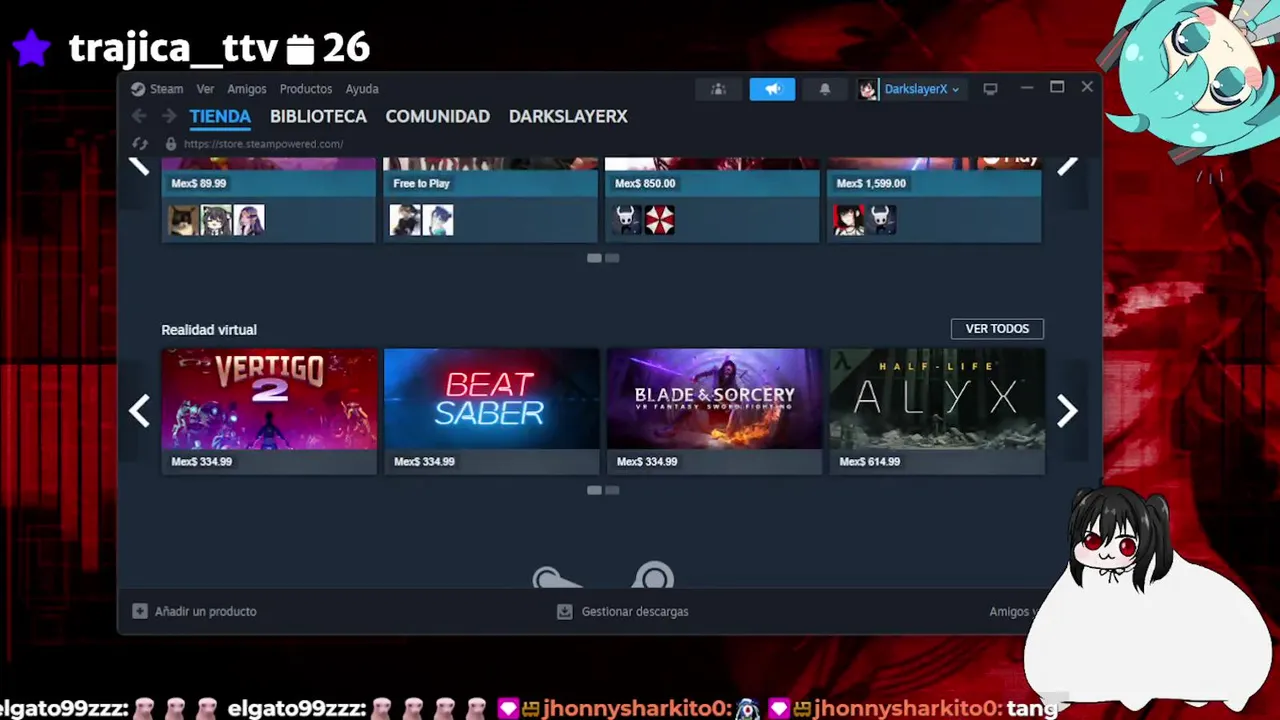The height and width of the screenshot is (720, 1280).
Task: Click the blue megaphone announcements button
Action: tap(772, 89)
